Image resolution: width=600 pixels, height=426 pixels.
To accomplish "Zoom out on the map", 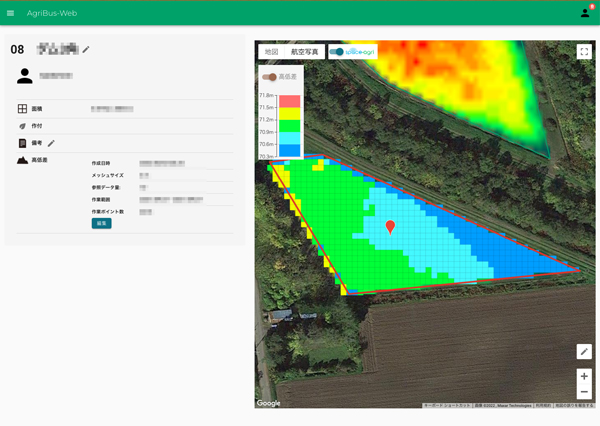I will [x=584, y=392].
